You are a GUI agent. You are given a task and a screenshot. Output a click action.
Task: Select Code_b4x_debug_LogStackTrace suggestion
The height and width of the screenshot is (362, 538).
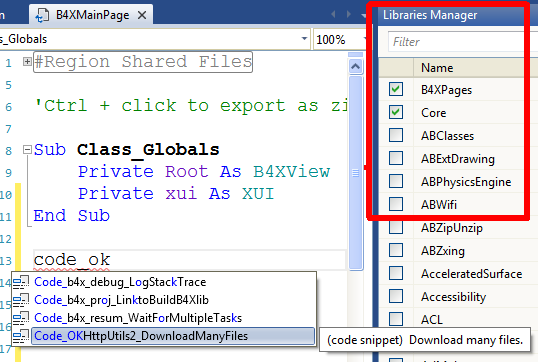coord(173,282)
